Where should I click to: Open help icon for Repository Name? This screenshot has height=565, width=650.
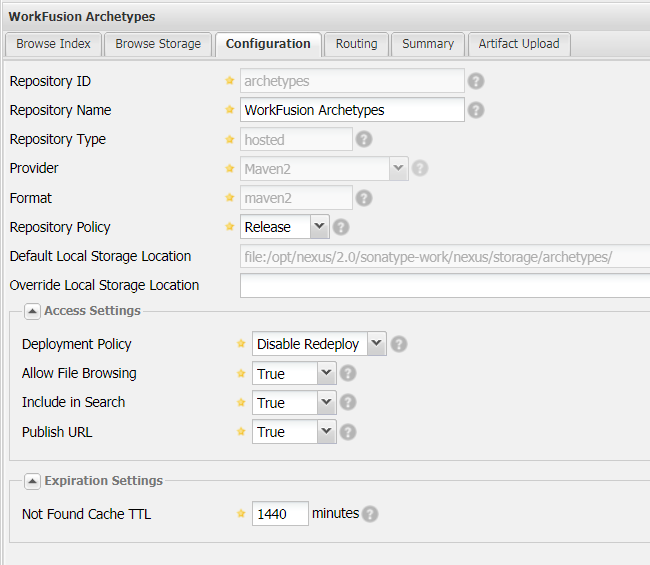click(x=476, y=110)
